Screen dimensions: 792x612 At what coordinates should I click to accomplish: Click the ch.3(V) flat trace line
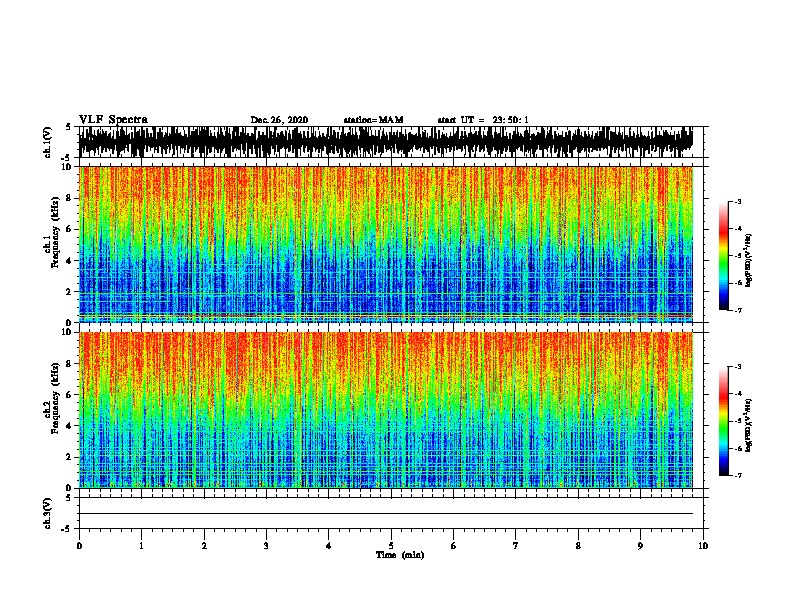click(x=386, y=514)
